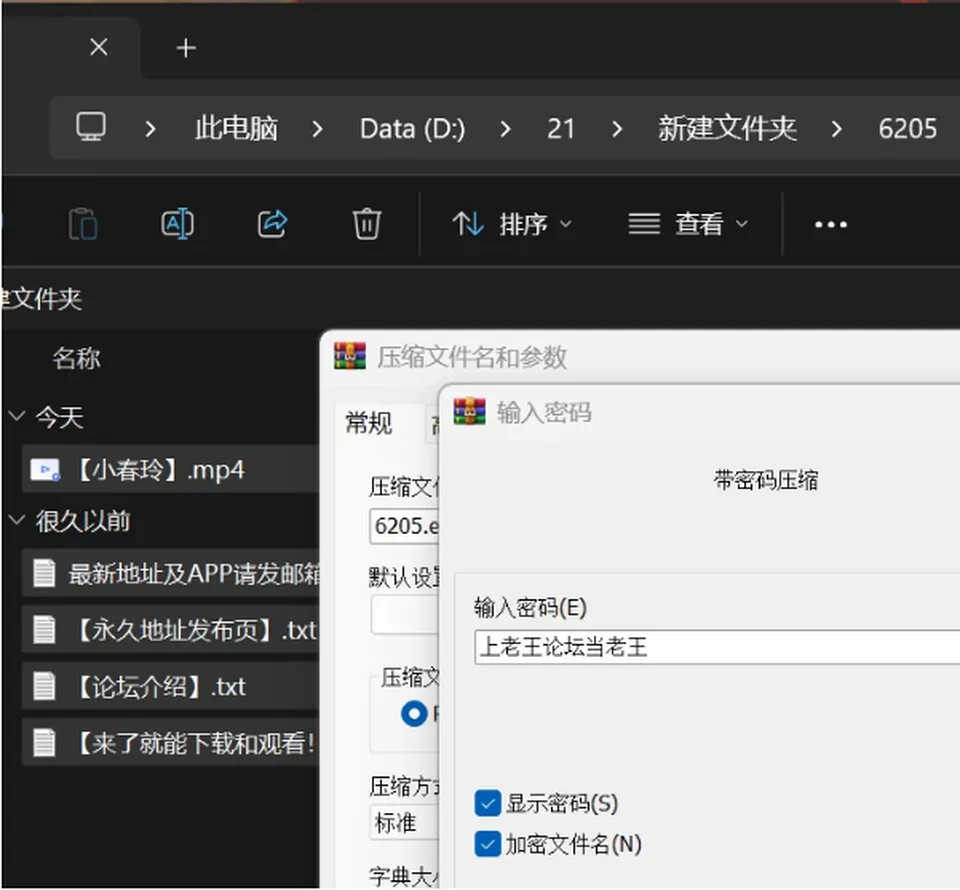Collapse the 很久以前 file group
960x890 pixels.
click(x=17, y=520)
